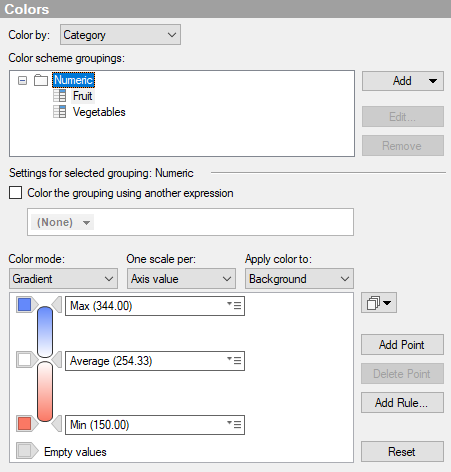Open the color scheme copy icon menu
Screen dimensions: 451x472
pyautogui.click(x=379, y=303)
